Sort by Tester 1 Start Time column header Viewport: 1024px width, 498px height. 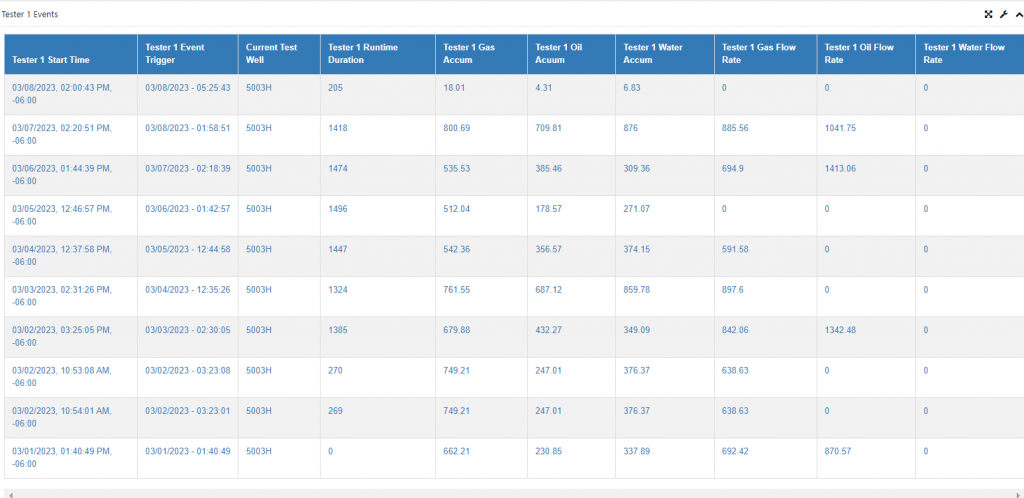pos(51,59)
